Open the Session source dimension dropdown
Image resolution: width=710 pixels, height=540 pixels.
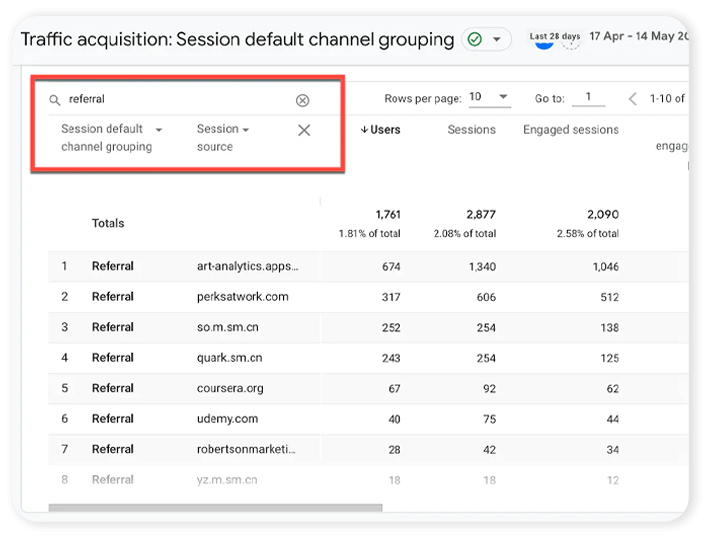[x=246, y=130]
